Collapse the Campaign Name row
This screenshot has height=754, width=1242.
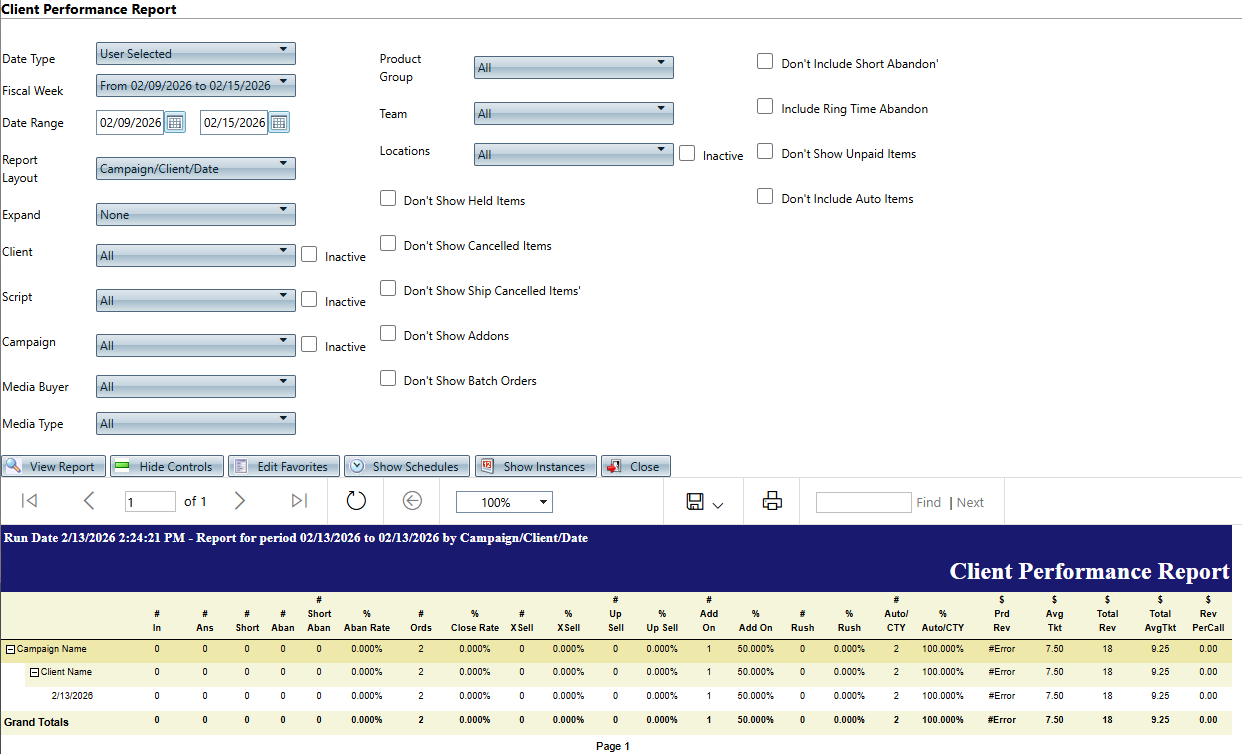[10, 649]
